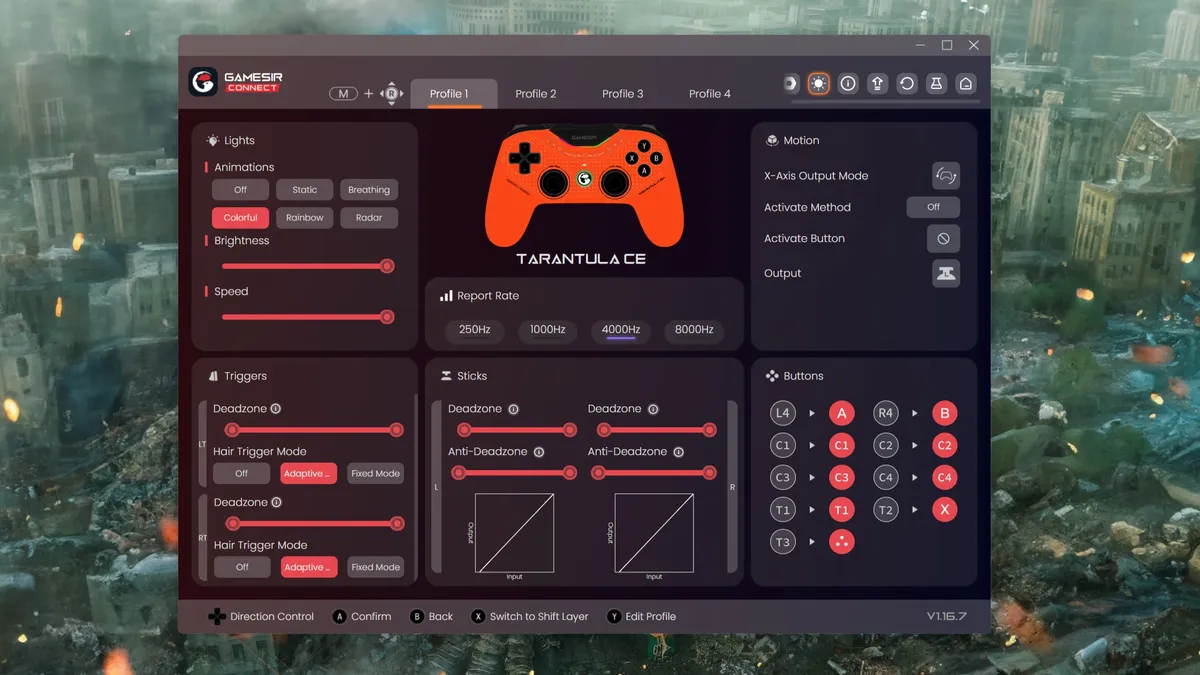
Task: Click info icon next to right stick Anti-Deadzone
Action: point(678,452)
